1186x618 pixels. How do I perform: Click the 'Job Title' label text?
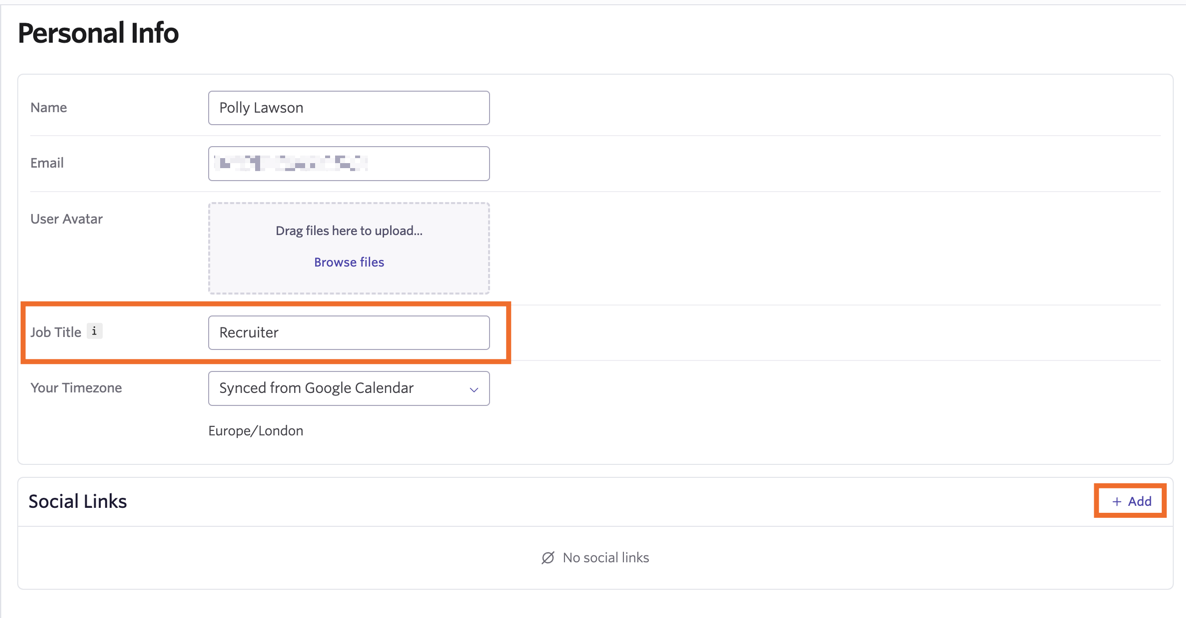tap(55, 332)
